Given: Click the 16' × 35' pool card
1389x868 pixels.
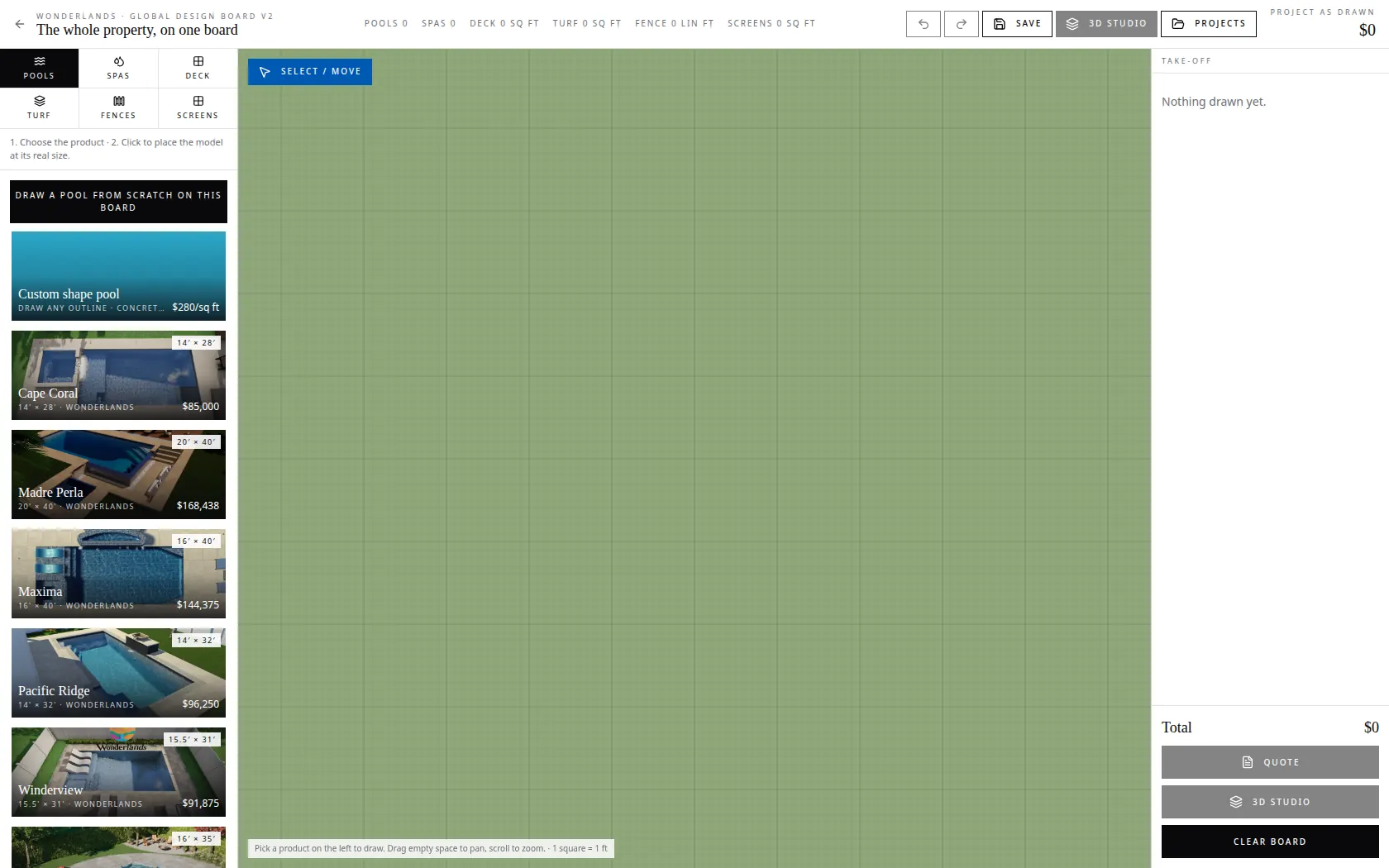Looking at the screenshot, I should tap(118, 847).
